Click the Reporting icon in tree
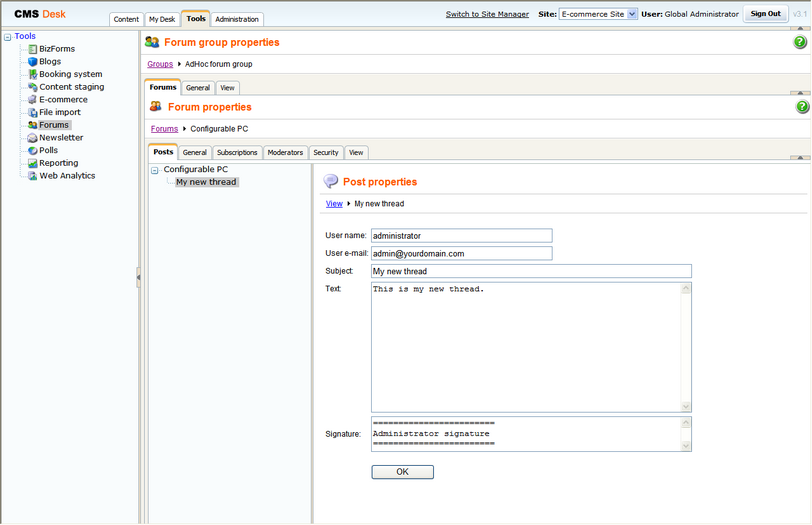Image resolution: width=812 pixels, height=525 pixels. click(33, 163)
